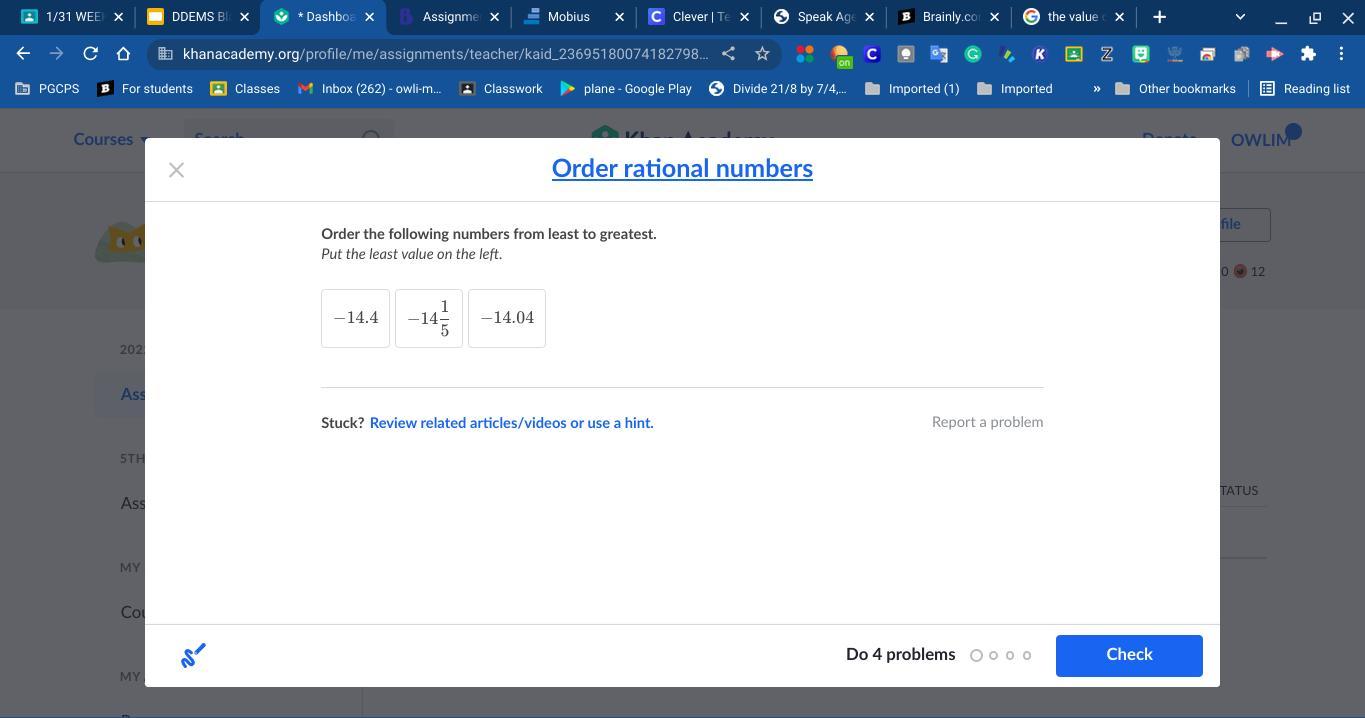Open the Other bookmarks folder

click(x=1175, y=89)
